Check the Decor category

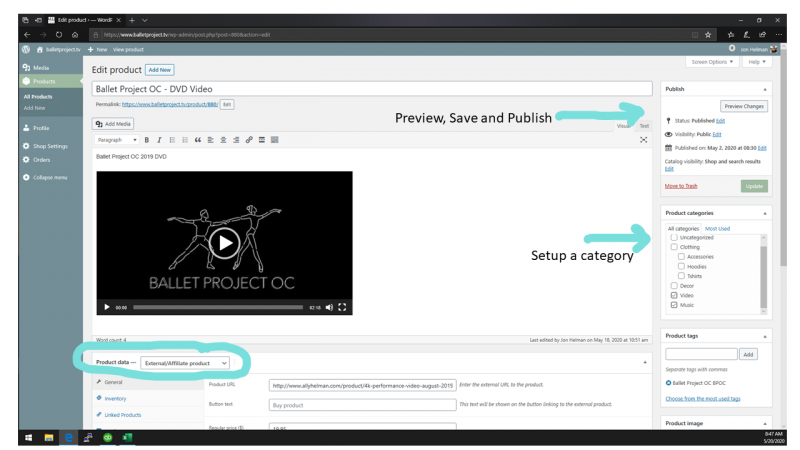(674, 286)
